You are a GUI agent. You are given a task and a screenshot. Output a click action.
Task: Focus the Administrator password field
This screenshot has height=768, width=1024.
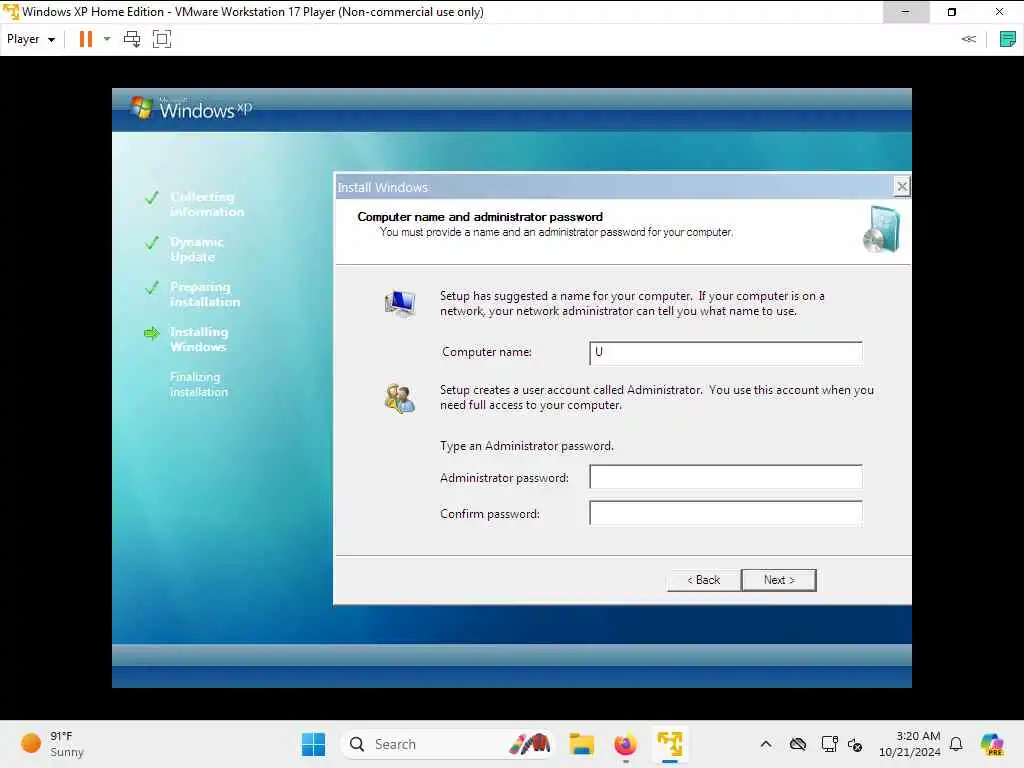(x=726, y=477)
